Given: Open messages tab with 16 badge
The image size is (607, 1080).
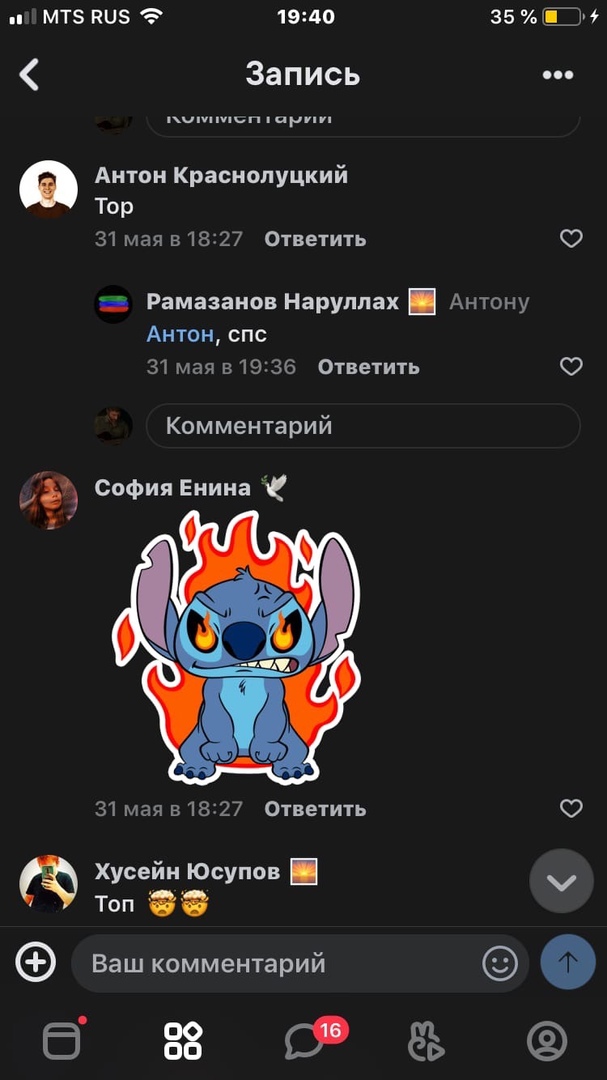Looking at the screenshot, I should pos(307,1039).
